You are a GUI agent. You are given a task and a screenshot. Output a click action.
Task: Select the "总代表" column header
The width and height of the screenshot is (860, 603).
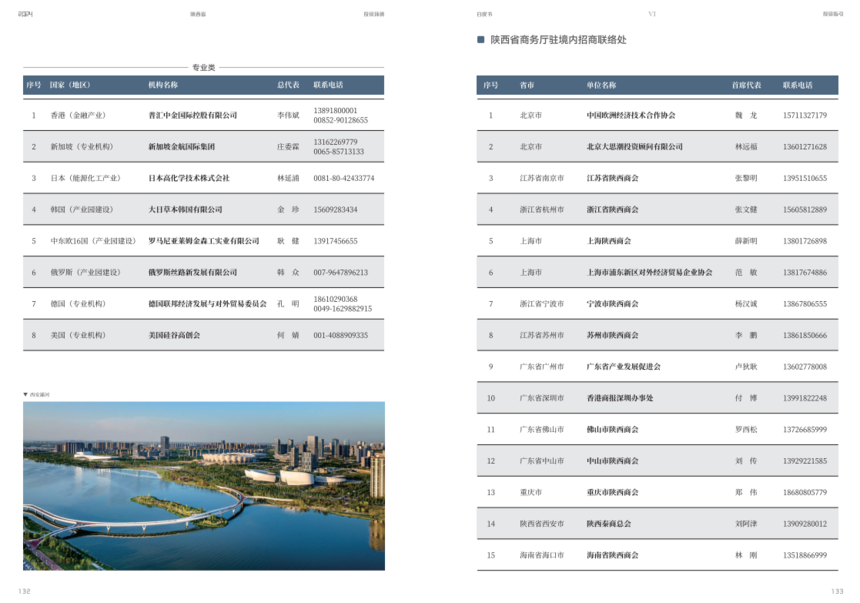[288, 85]
